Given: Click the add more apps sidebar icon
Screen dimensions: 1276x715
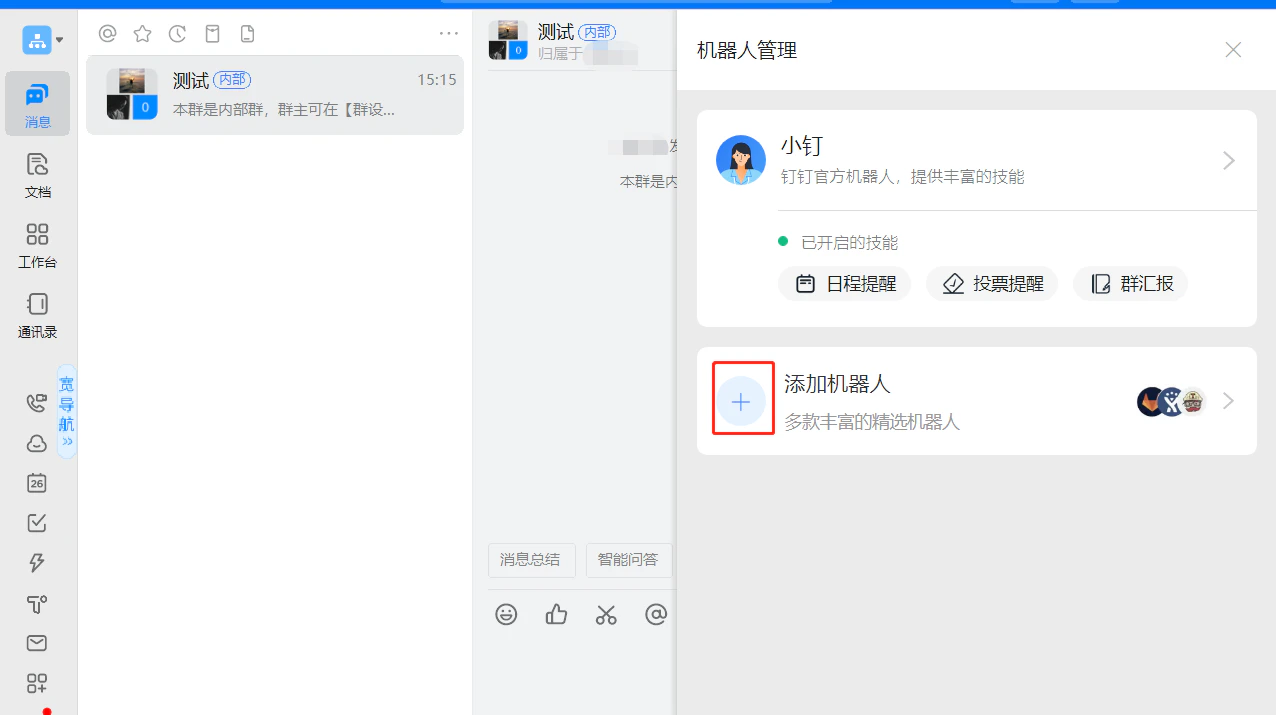Looking at the screenshot, I should (36, 683).
